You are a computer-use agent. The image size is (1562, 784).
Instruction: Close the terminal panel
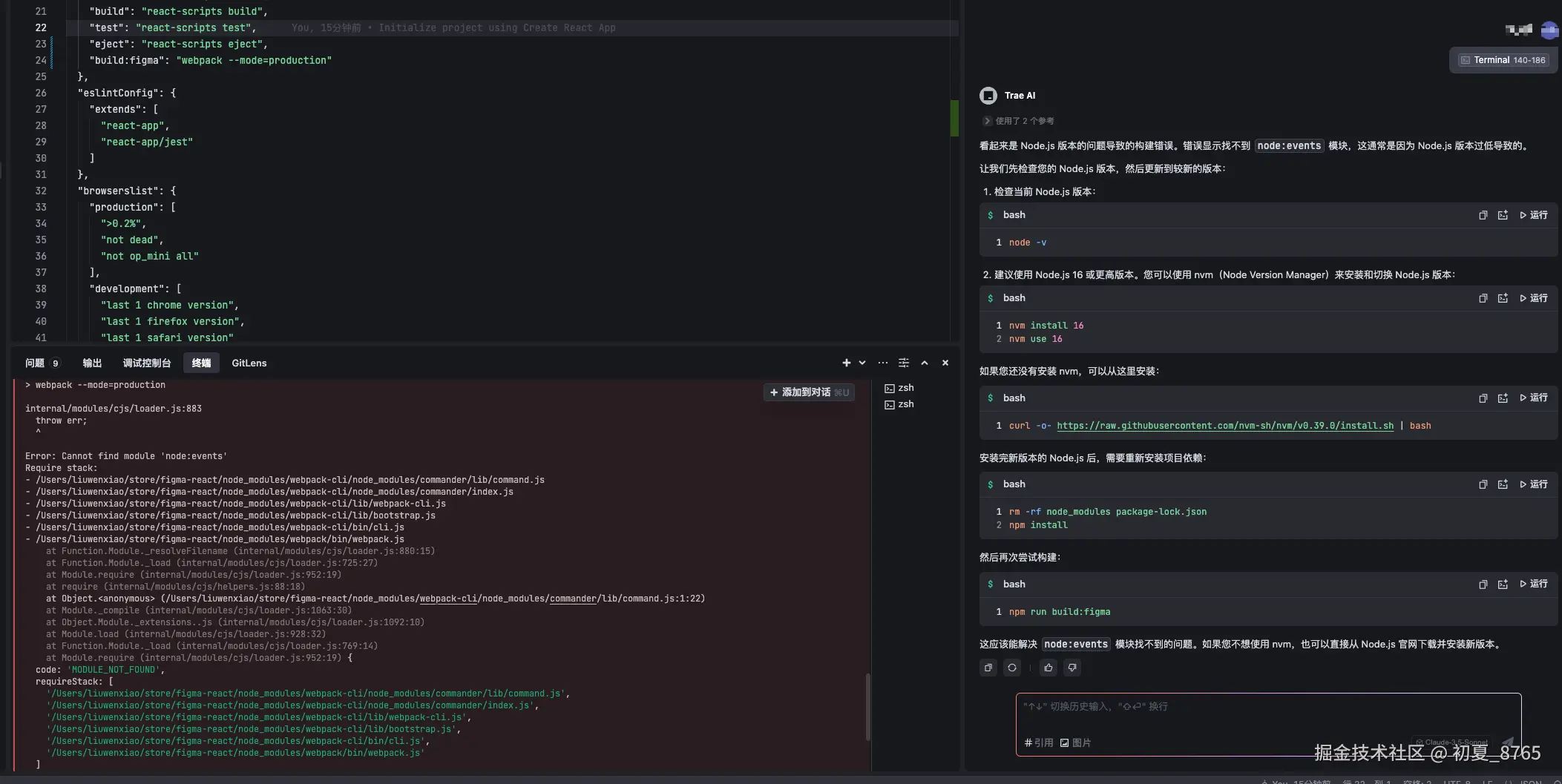point(945,363)
